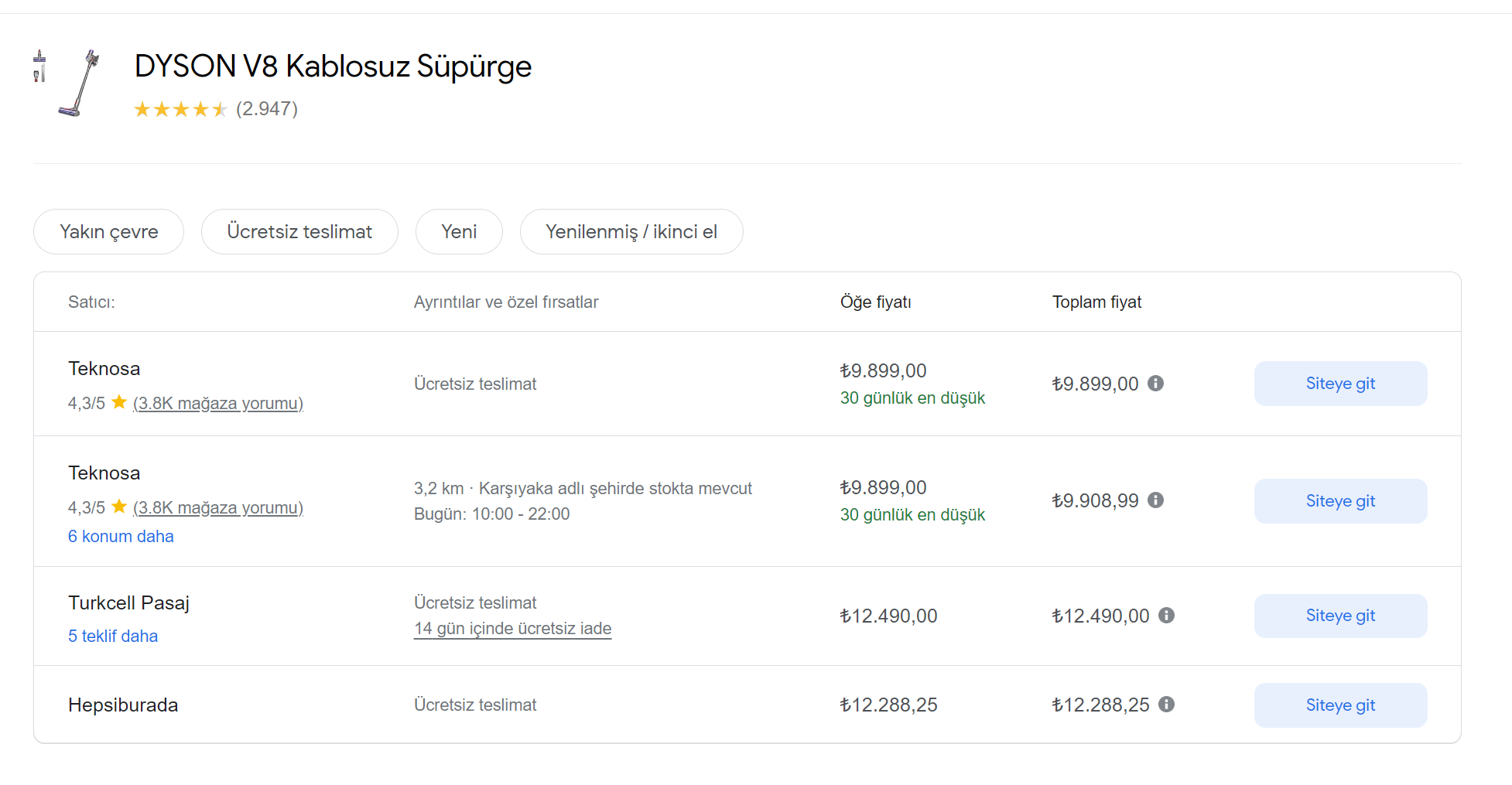Click "Siteye git" for first Teknosa offer

(x=1340, y=384)
